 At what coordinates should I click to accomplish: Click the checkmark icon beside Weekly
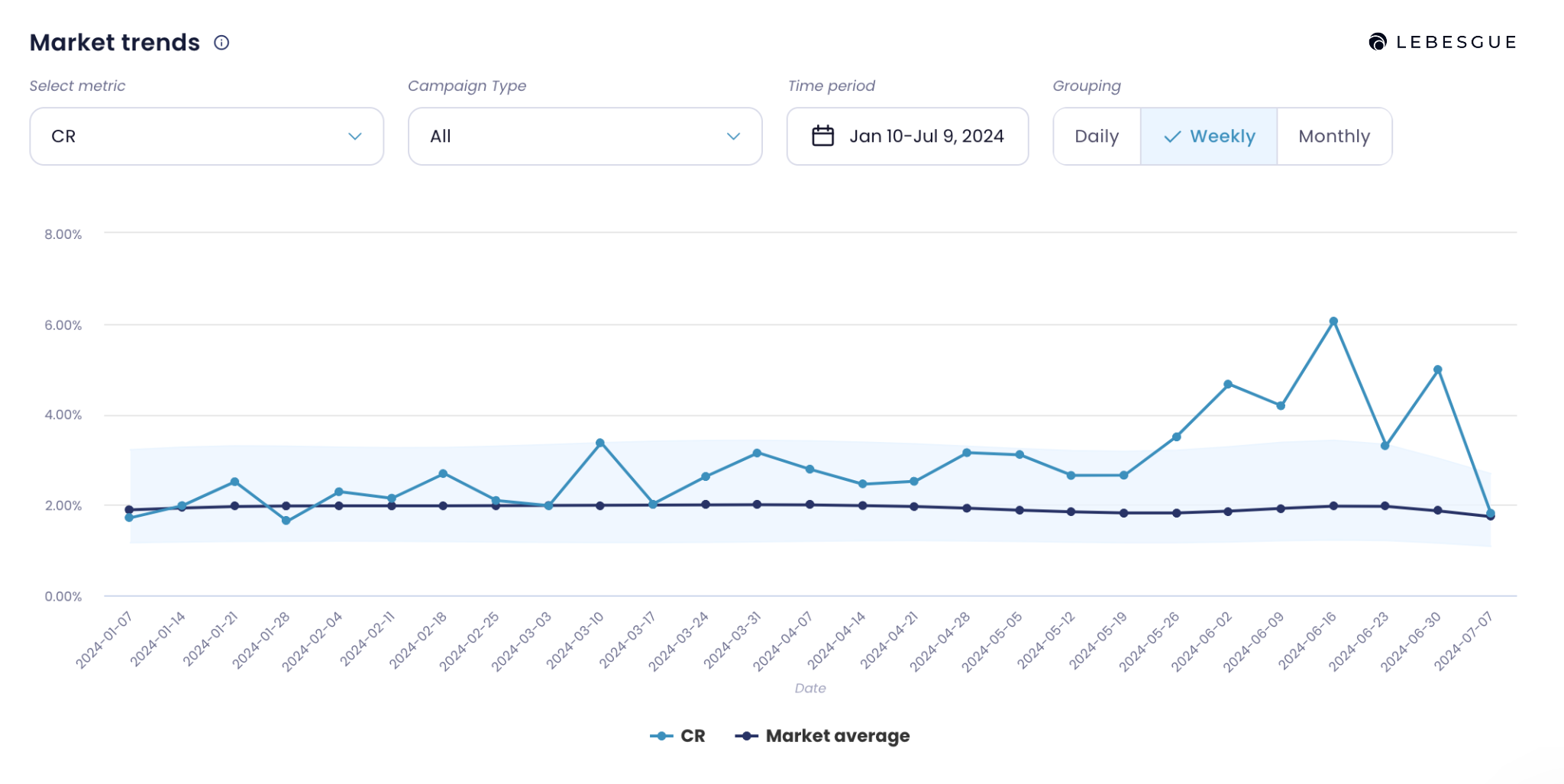pyautogui.click(x=1171, y=137)
